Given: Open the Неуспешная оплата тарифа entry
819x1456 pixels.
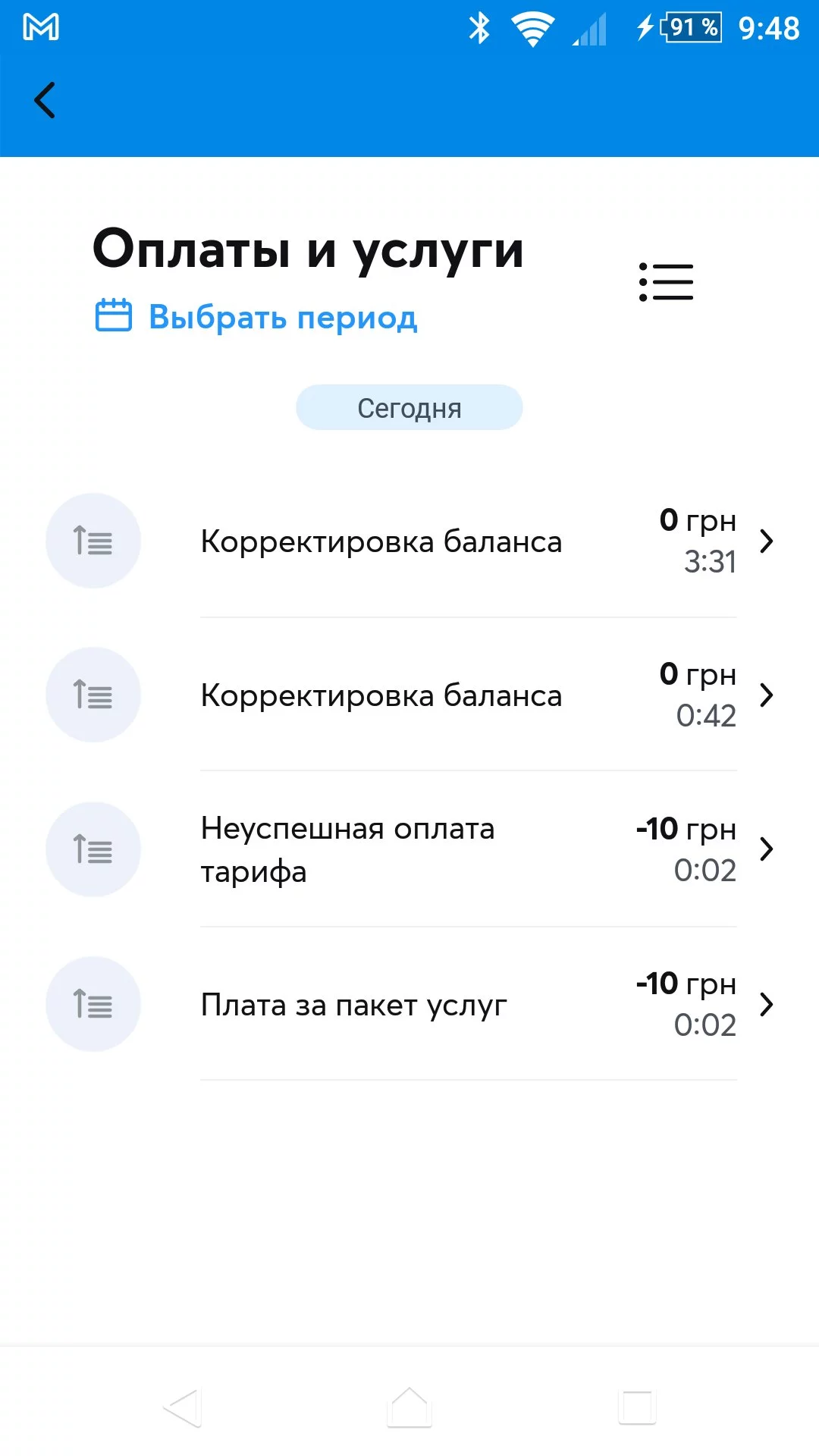Looking at the screenshot, I should pos(347,850).
